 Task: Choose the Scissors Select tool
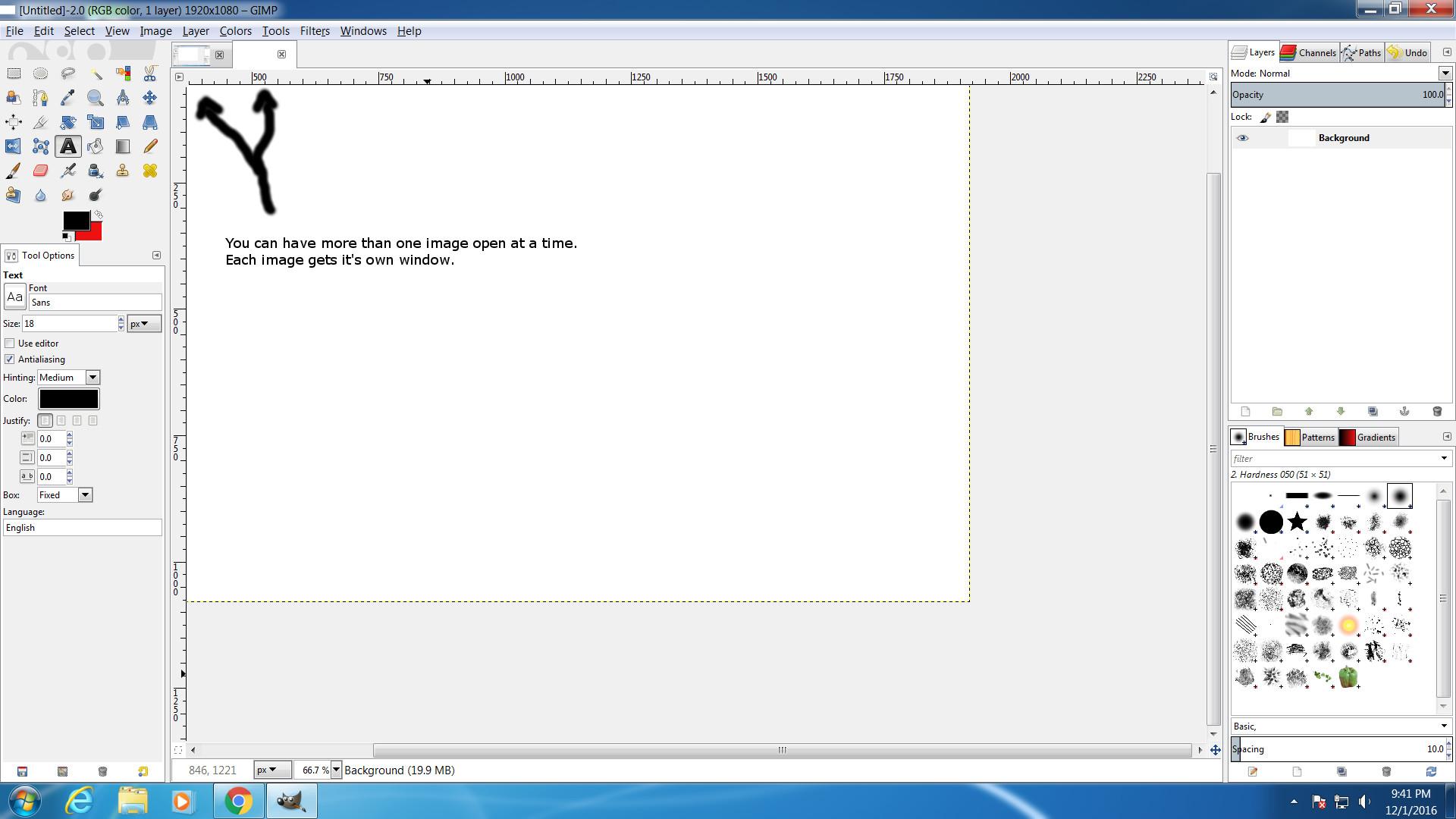coord(150,74)
